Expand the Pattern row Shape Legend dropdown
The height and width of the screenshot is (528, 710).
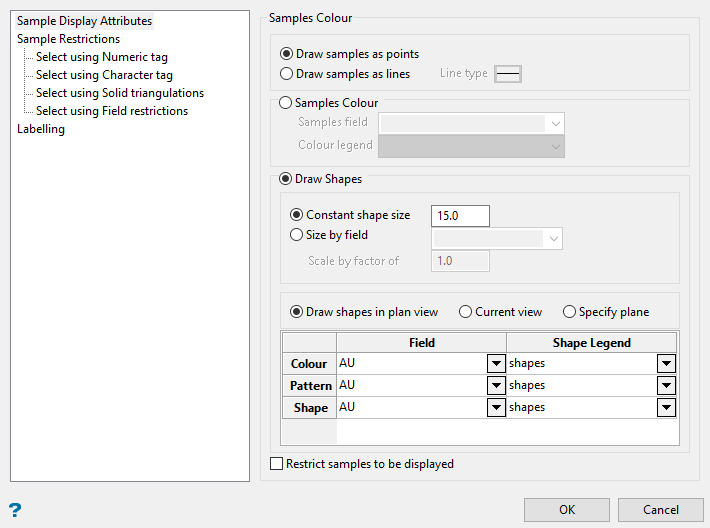coord(666,386)
